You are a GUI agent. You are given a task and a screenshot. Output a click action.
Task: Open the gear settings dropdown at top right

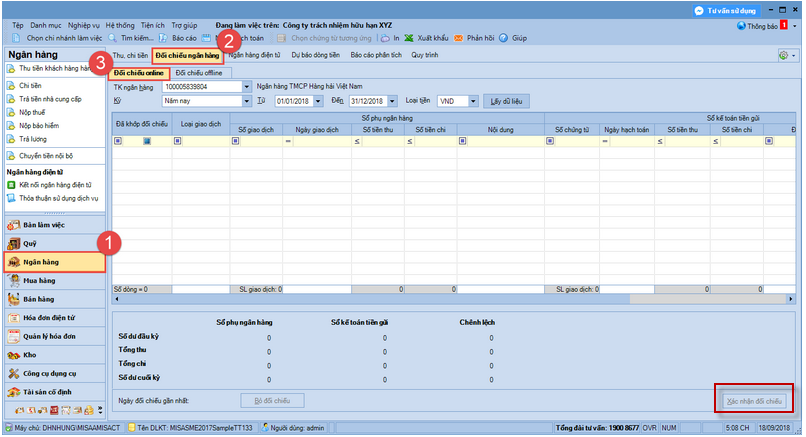(x=787, y=56)
